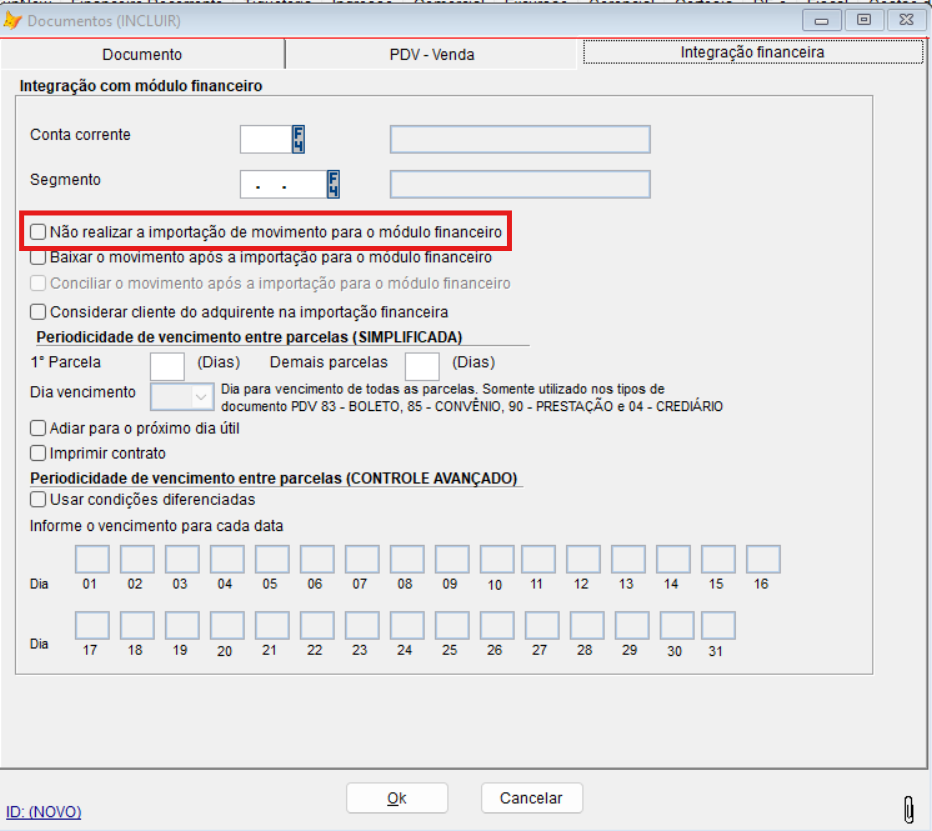Enable 'Não realizar a importação de movimento' checkbox

pyautogui.click(x=38, y=232)
